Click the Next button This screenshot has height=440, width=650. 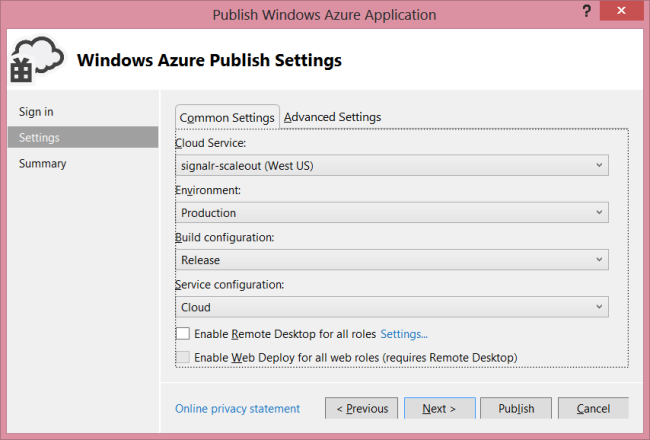(439, 408)
